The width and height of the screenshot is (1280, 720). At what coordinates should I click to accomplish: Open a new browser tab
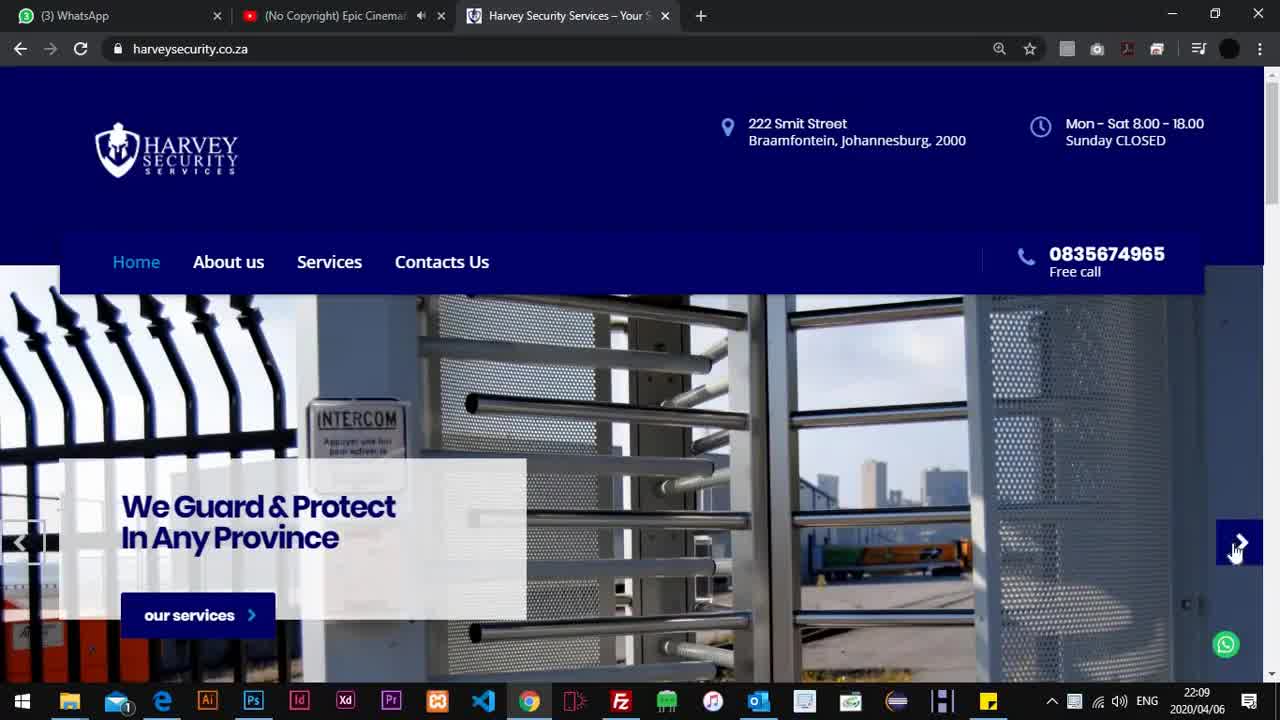pyautogui.click(x=701, y=16)
